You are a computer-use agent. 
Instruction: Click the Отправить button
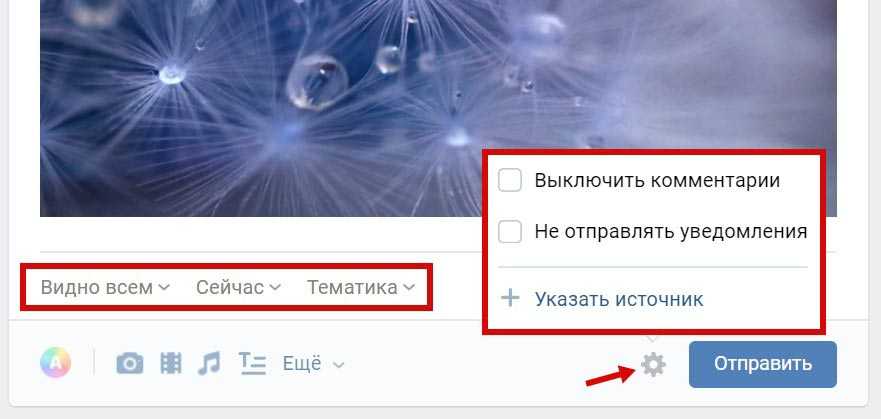(x=762, y=364)
